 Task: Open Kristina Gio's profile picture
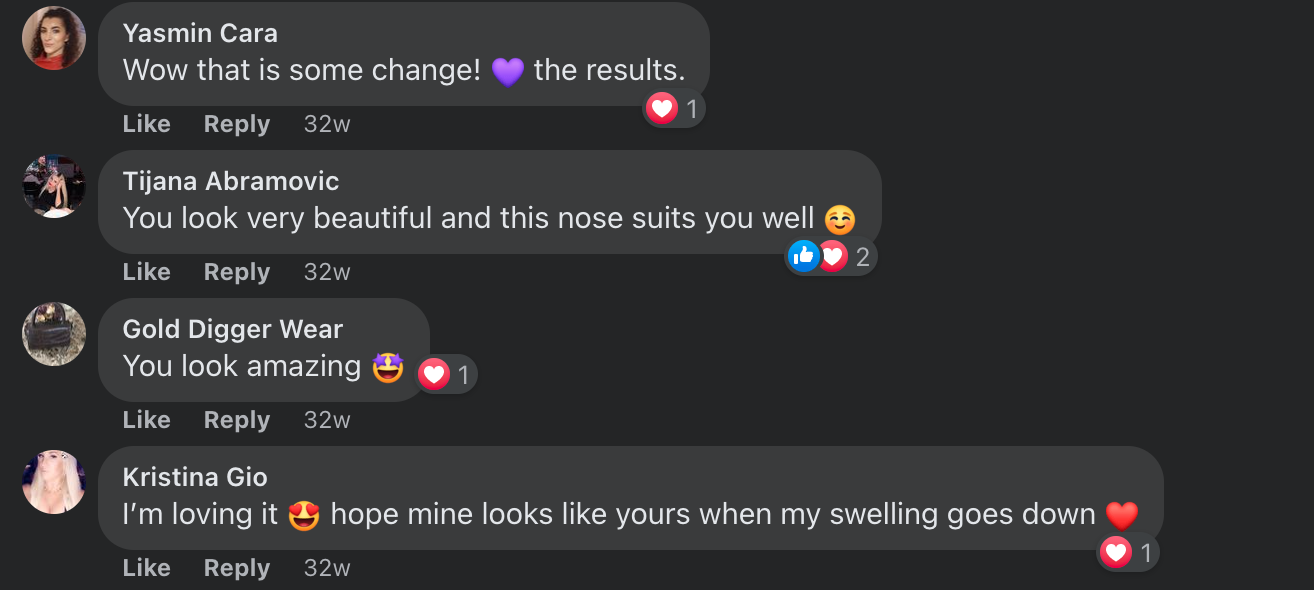click(x=54, y=482)
